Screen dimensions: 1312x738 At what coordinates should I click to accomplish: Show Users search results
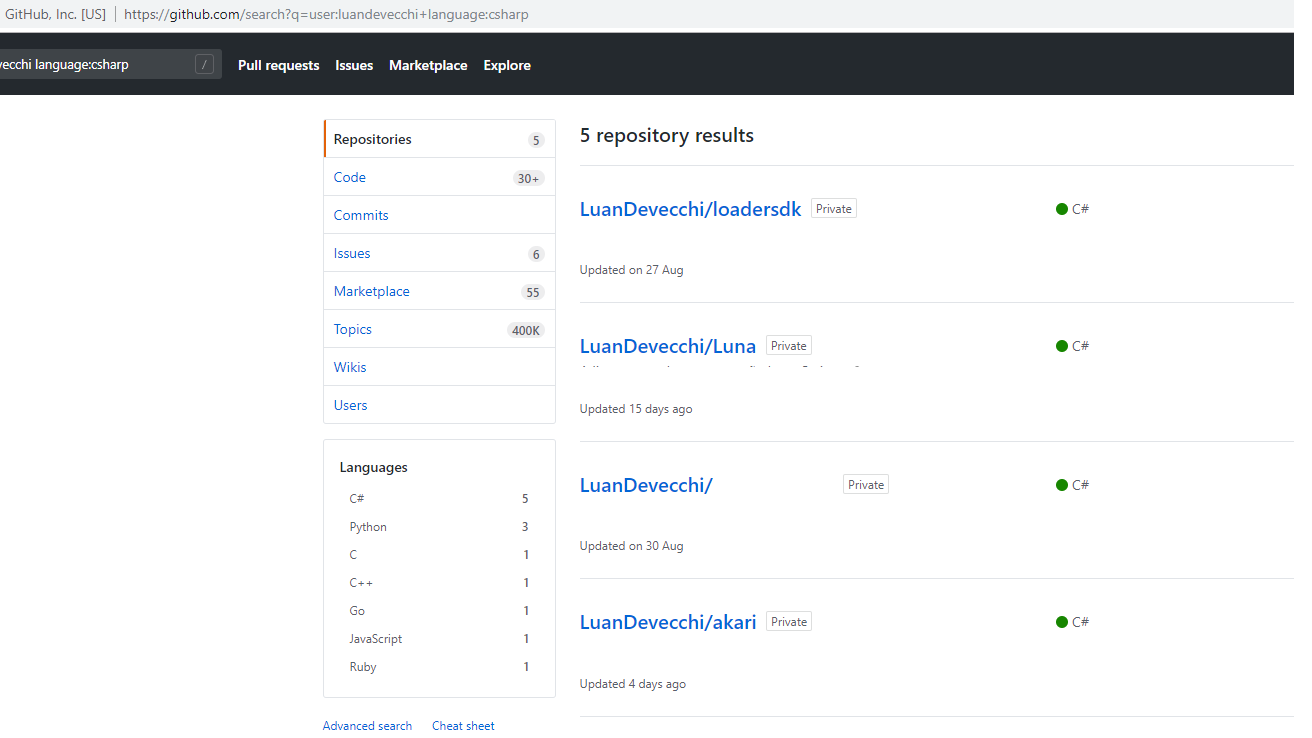pos(439,405)
